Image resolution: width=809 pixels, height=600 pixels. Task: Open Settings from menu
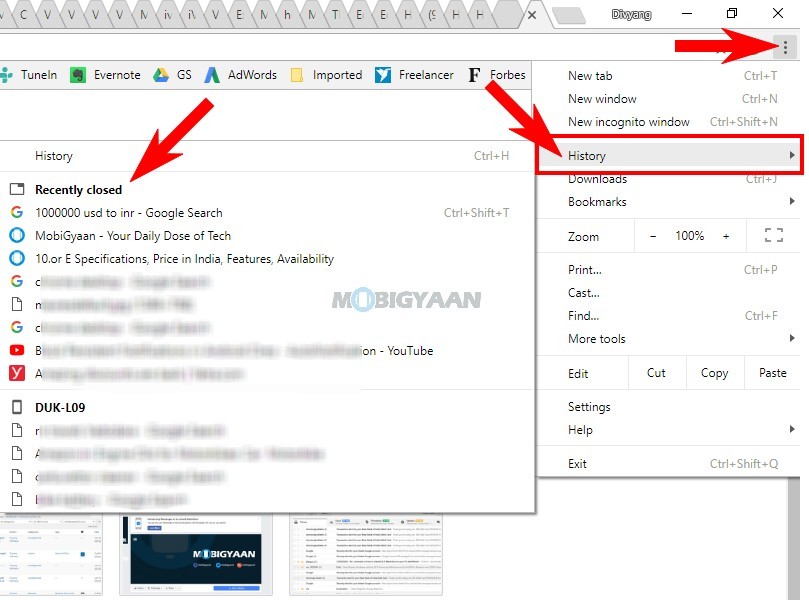(669, 407)
